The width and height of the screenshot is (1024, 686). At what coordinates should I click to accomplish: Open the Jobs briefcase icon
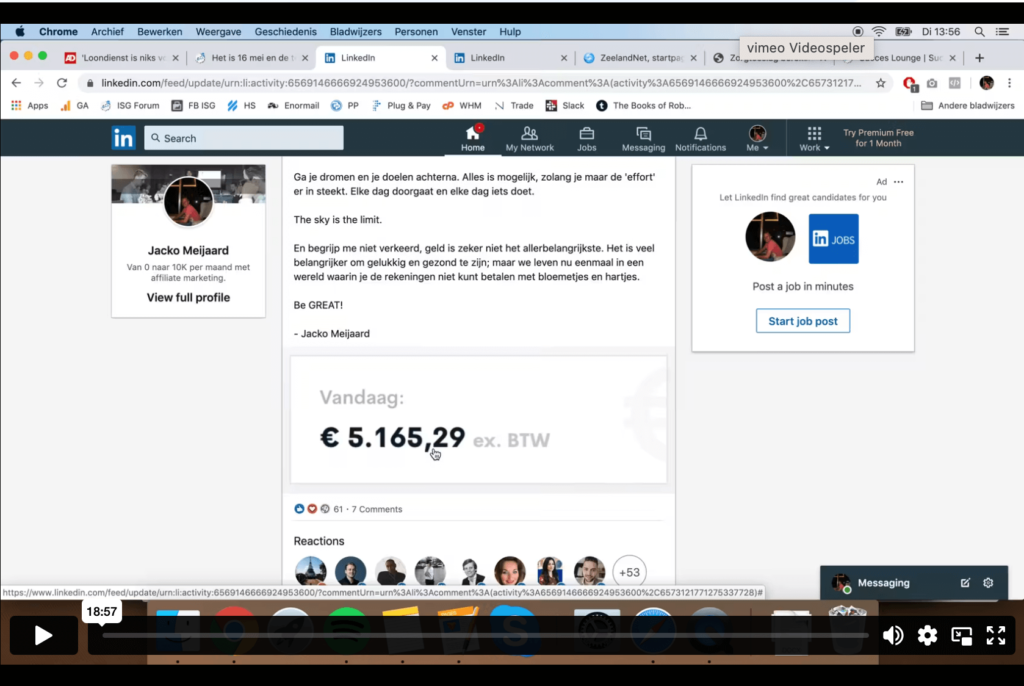tap(587, 134)
